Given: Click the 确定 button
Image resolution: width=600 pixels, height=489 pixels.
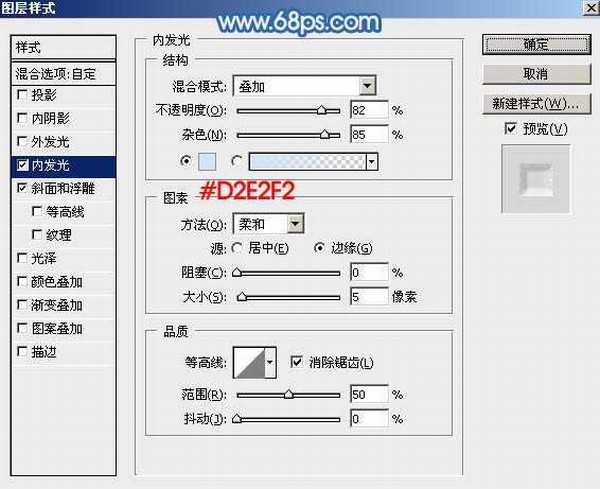Looking at the screenshot, I should click(x=535, y=44).
